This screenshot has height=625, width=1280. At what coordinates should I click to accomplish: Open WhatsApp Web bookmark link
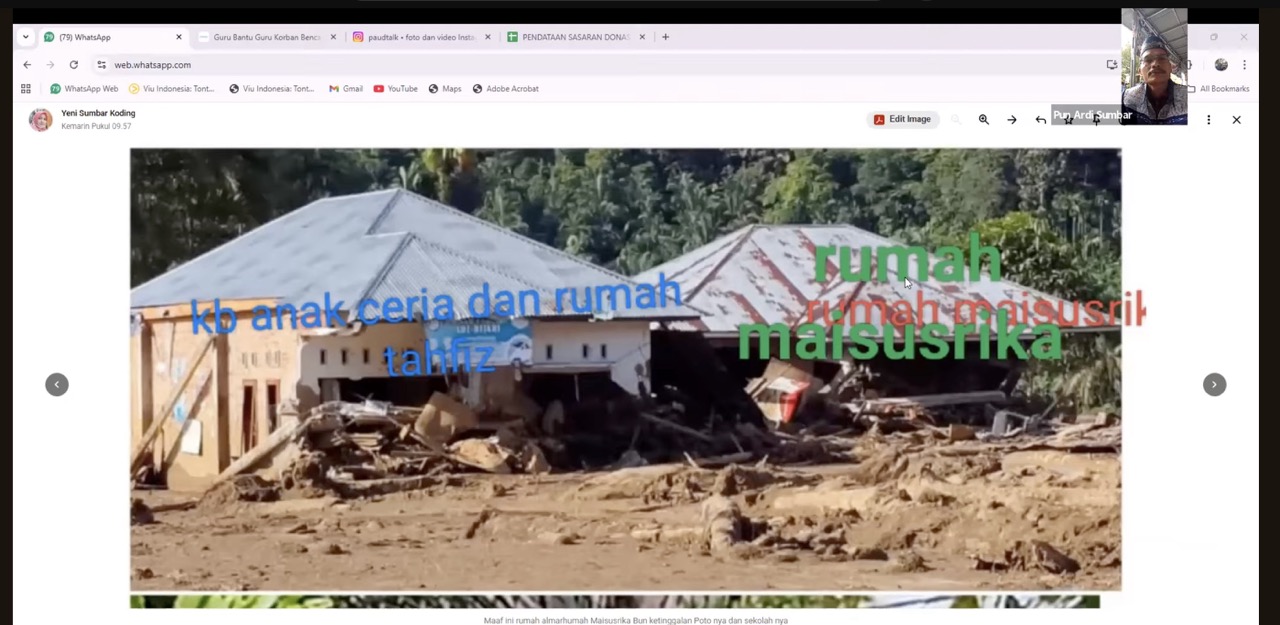click(84, 88)
